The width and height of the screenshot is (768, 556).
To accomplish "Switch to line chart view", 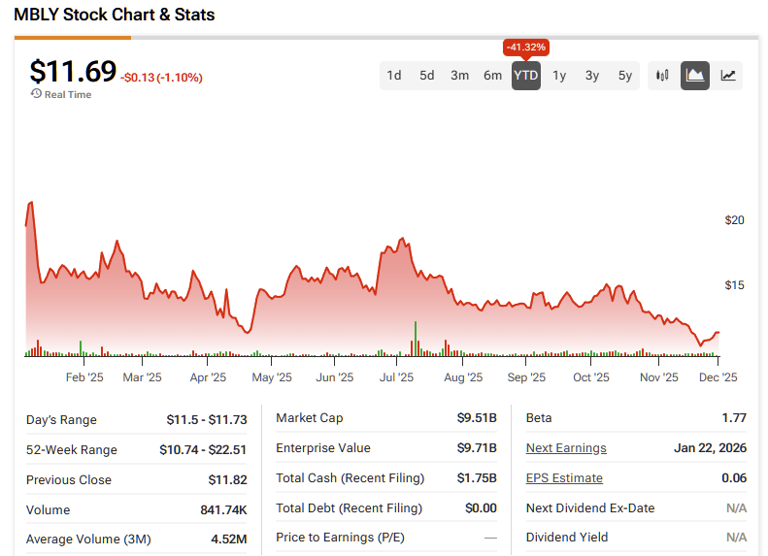I will (x=729, y=75).
